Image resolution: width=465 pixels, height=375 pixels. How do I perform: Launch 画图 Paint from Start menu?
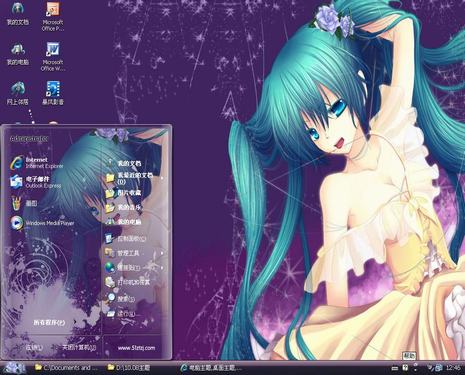point(24,203)
